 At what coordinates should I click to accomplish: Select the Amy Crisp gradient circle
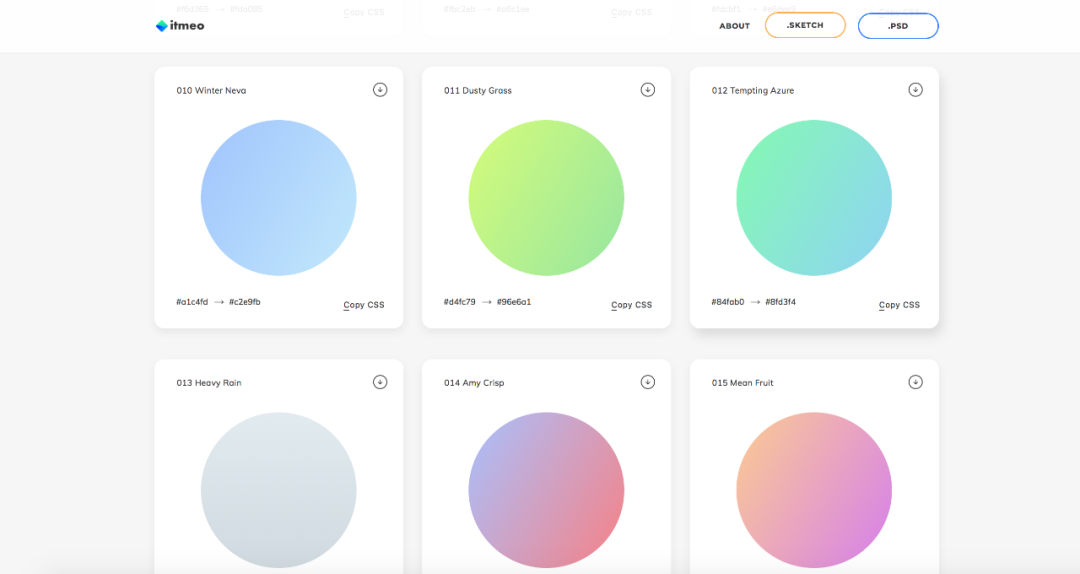pyautogui.click(x=546, y=490)
